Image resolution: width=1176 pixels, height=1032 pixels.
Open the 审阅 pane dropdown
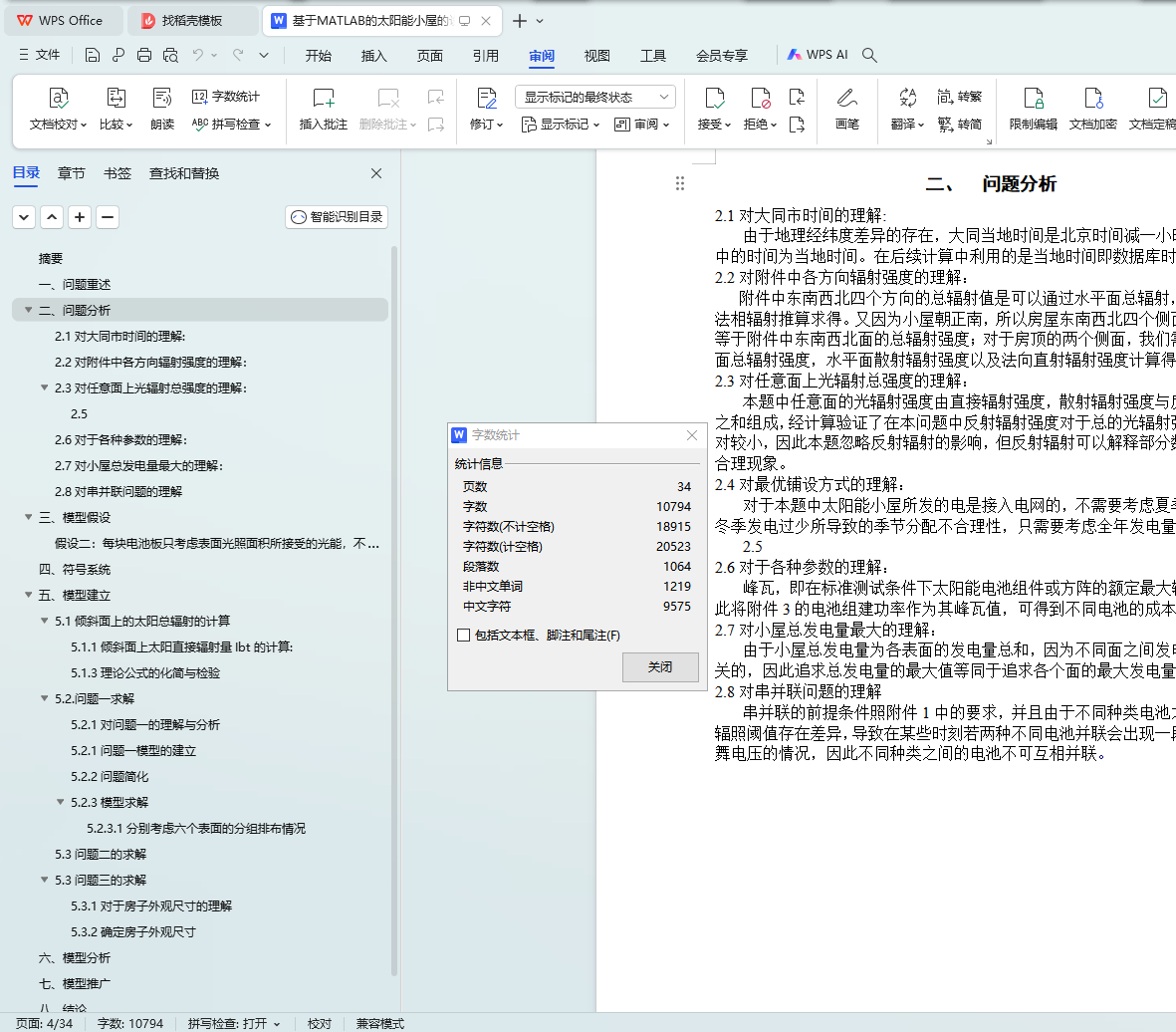pos(641,125)
